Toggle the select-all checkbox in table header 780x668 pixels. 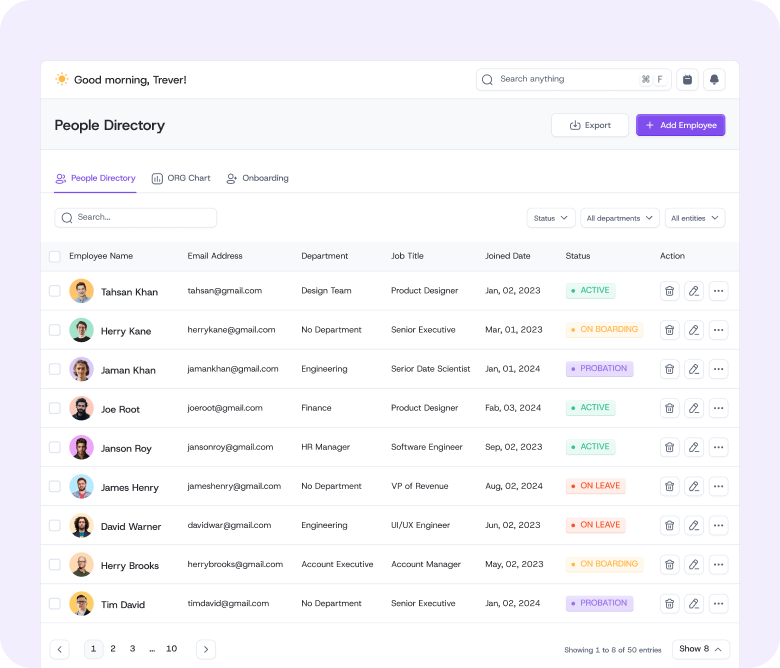point(55,256)
